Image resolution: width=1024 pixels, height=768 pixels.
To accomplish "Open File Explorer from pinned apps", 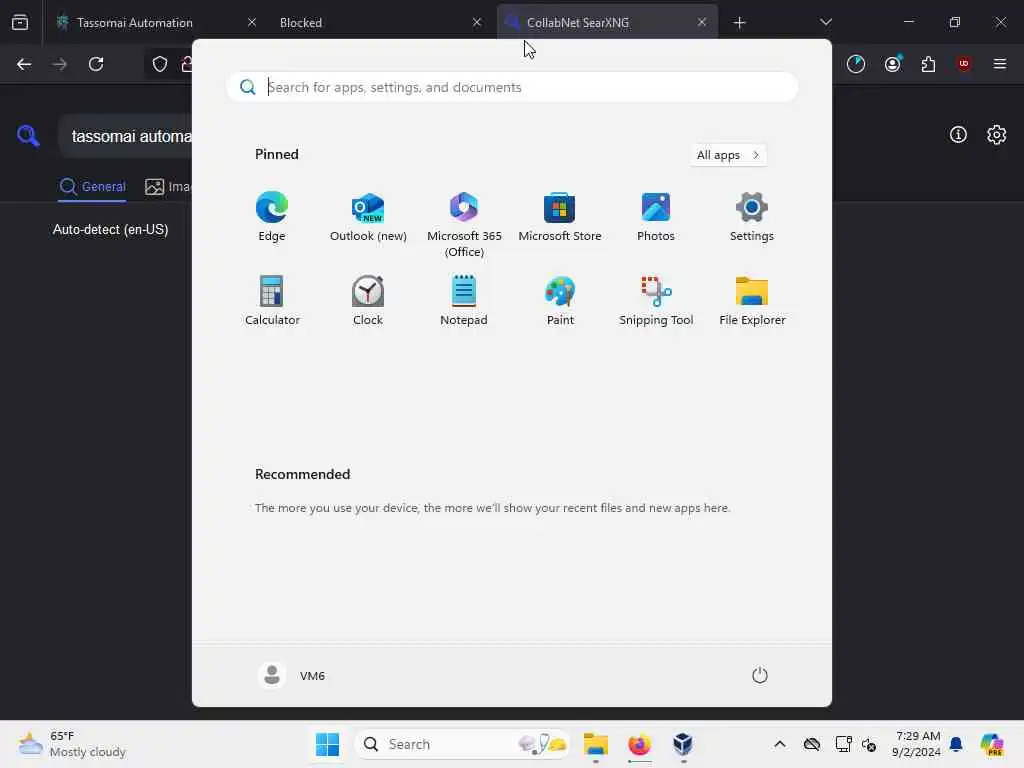I will pos(752,301).
